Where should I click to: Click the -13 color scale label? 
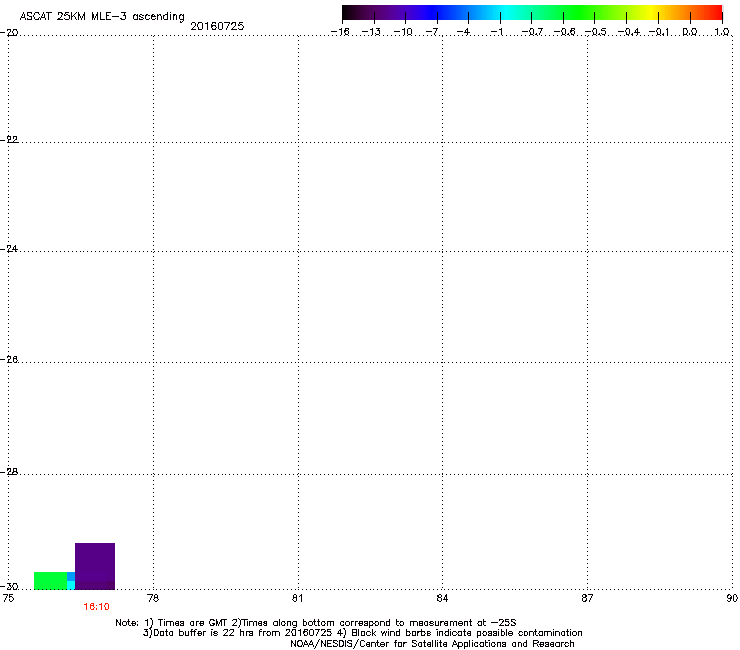(x=371, y=32)
